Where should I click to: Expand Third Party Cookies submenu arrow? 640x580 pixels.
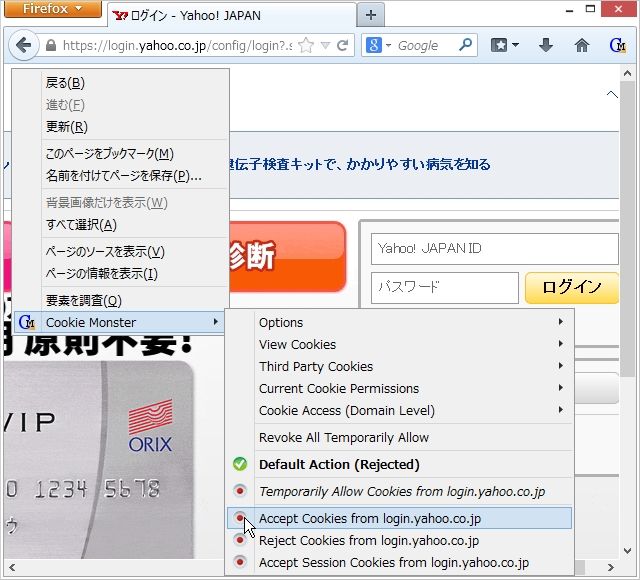[x=561, y=366]
